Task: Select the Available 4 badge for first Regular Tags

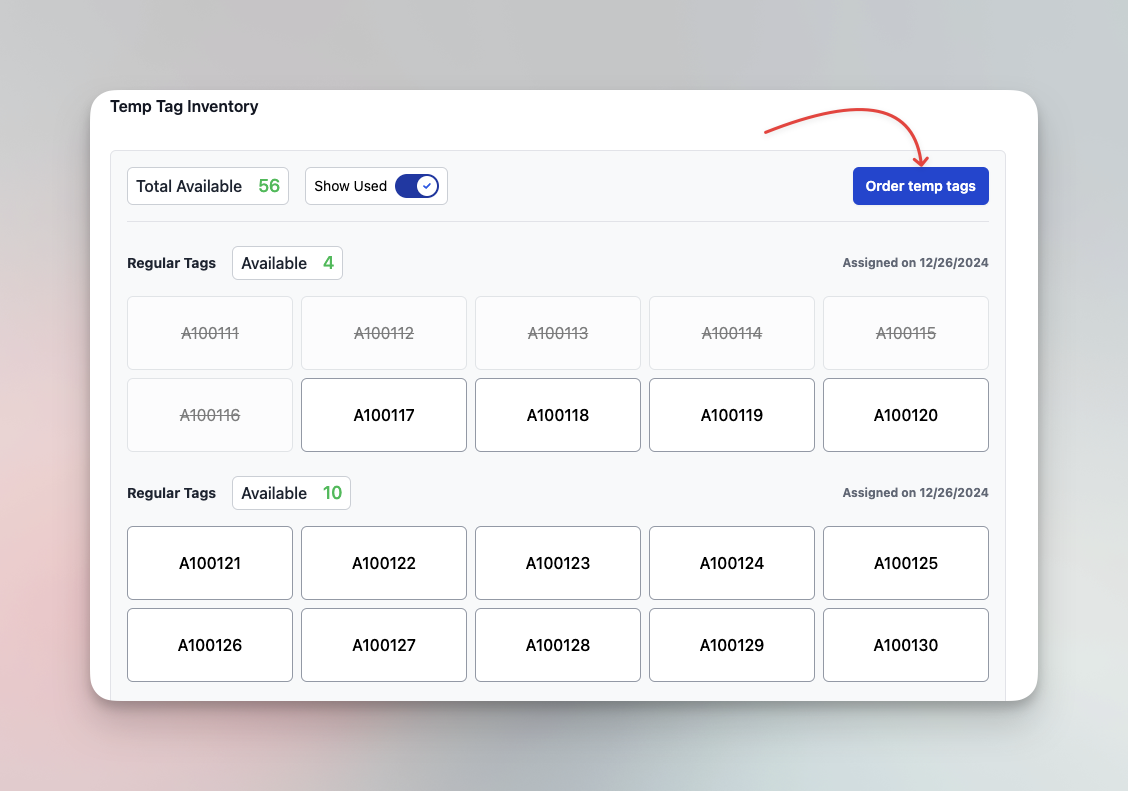Action: 287,262
